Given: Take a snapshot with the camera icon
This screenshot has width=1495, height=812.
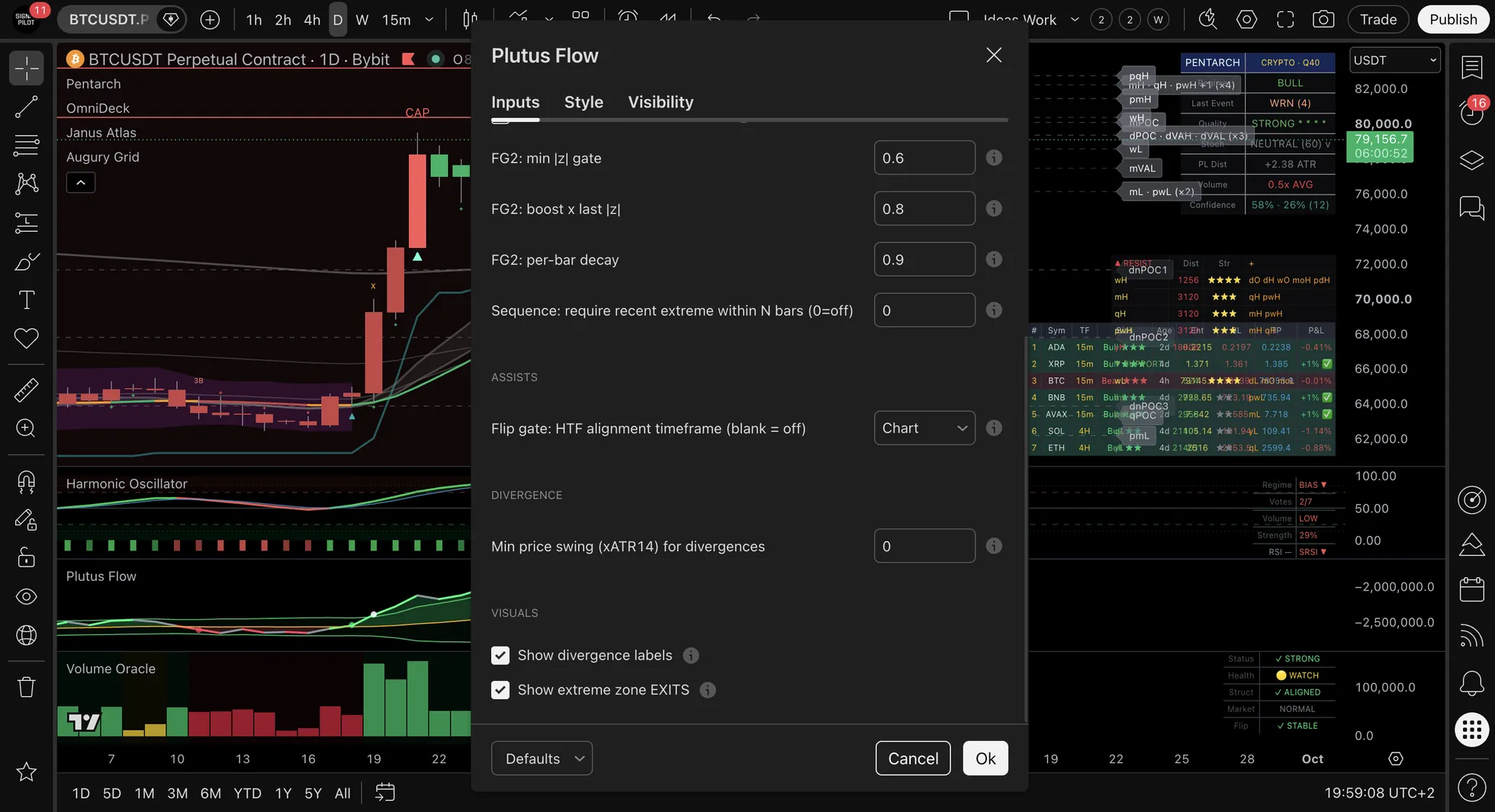Looking at the screenshot, I should click(x=1323, y=20).
